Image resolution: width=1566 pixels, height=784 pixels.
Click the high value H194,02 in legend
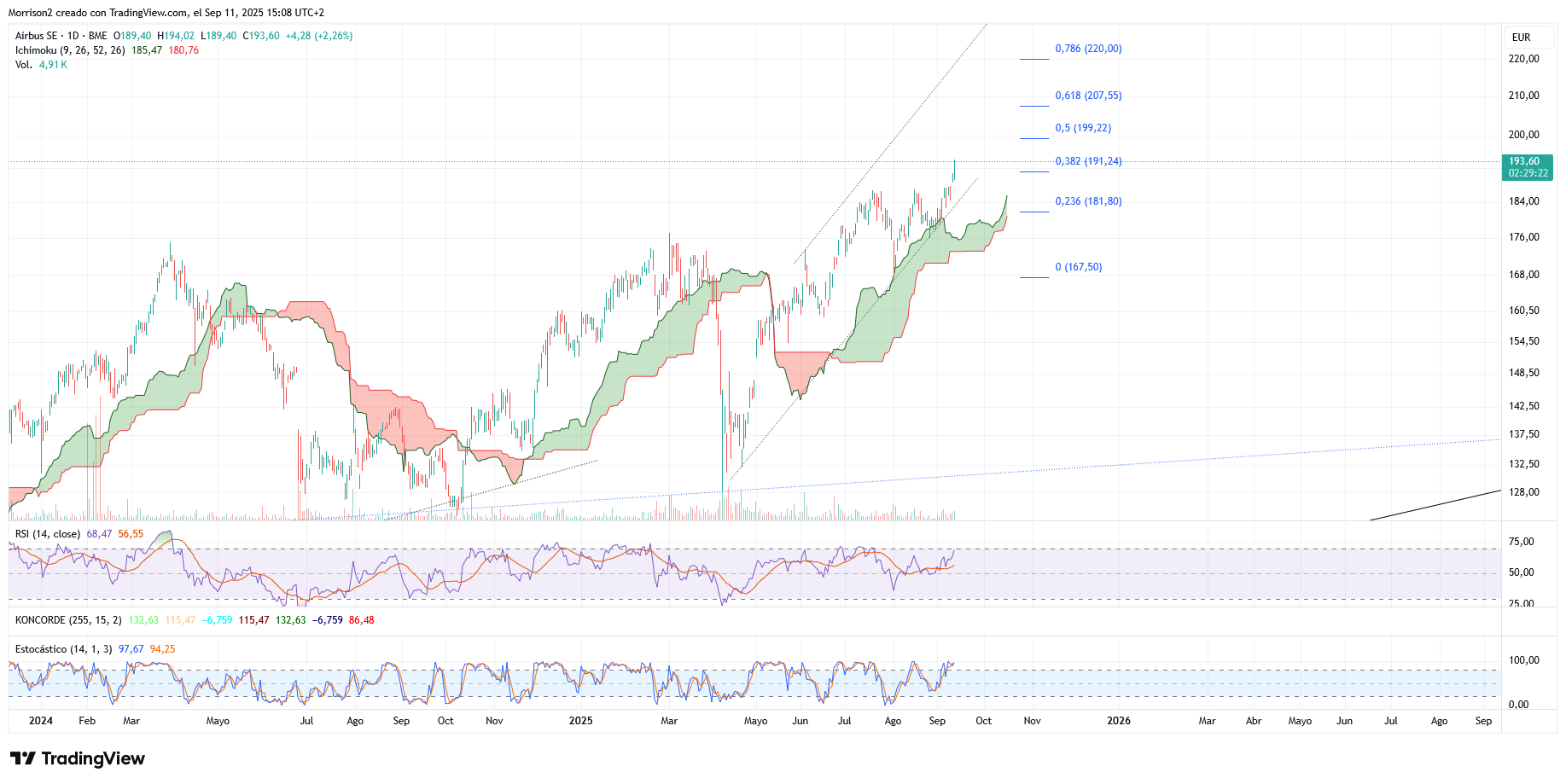tap(176, 36)
